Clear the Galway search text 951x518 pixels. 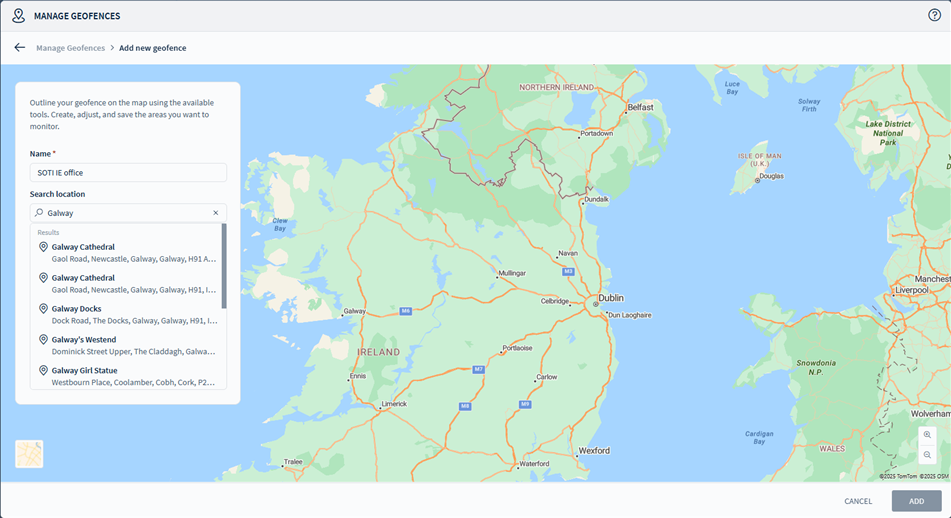click(x=215, y=213)
